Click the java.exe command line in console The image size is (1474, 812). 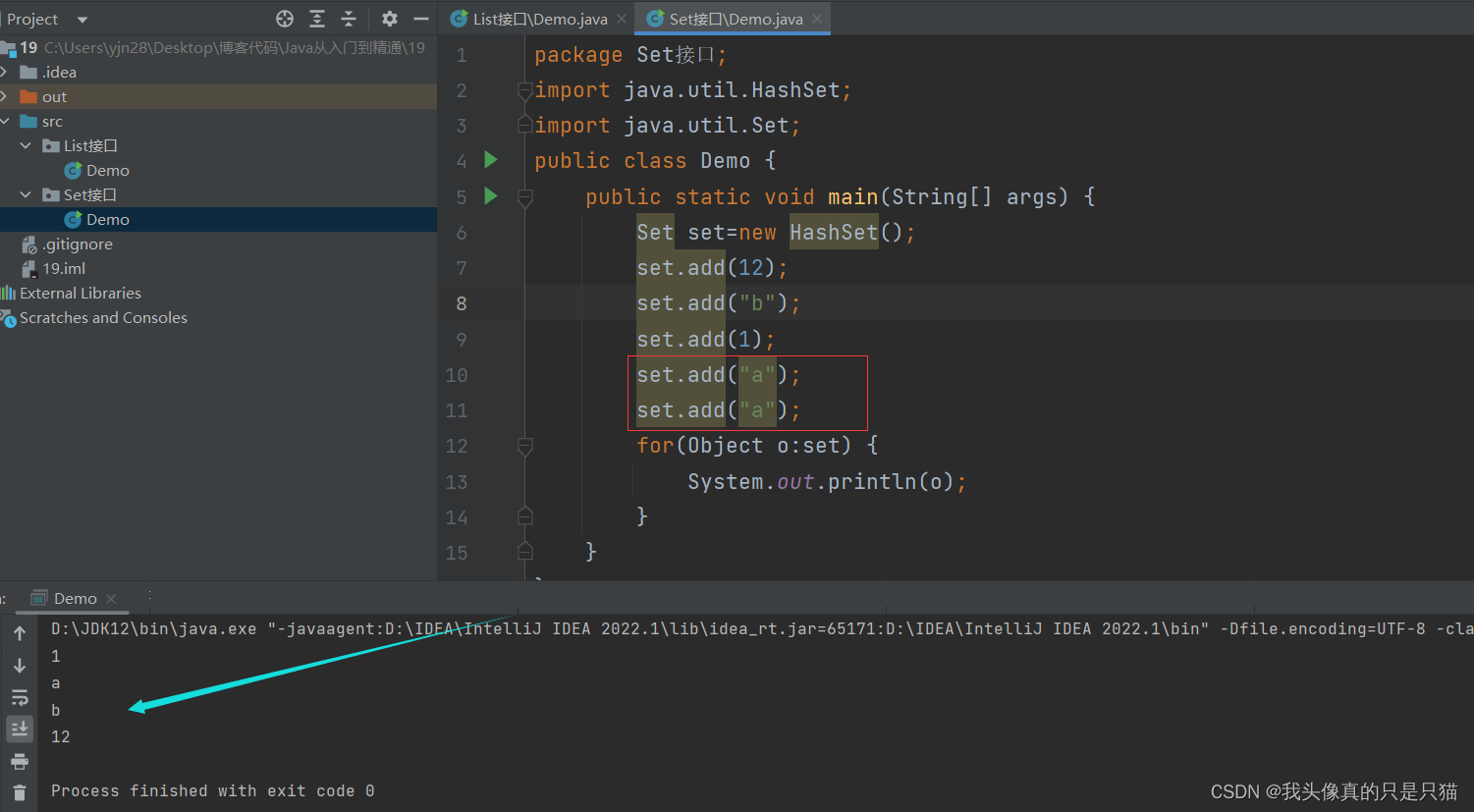tap(761, 628)
